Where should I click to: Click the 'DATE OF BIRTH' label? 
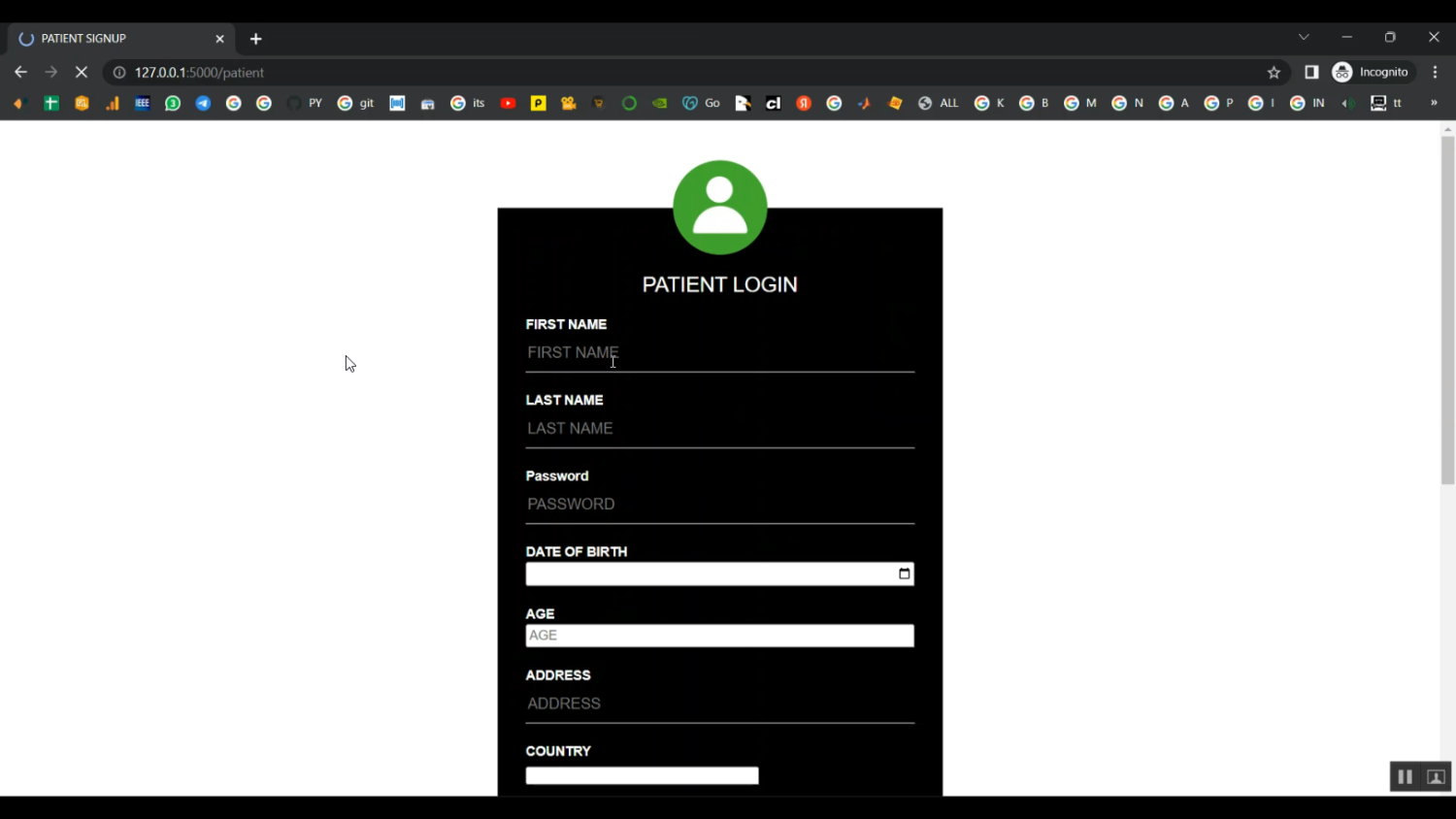[x=577, y=551]
